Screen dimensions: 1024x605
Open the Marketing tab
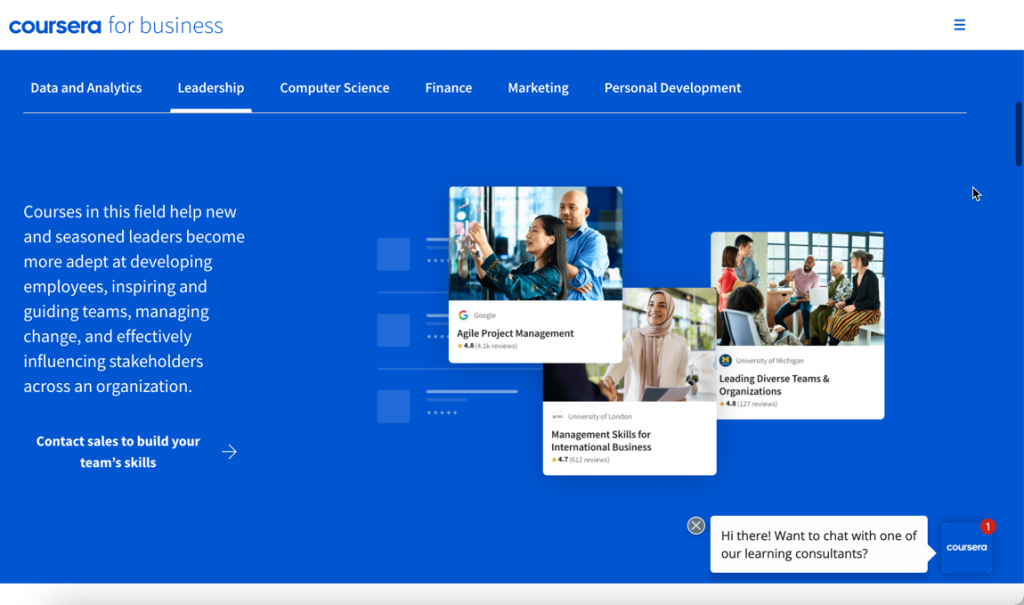pyautogui.click(x=538, y=88)
